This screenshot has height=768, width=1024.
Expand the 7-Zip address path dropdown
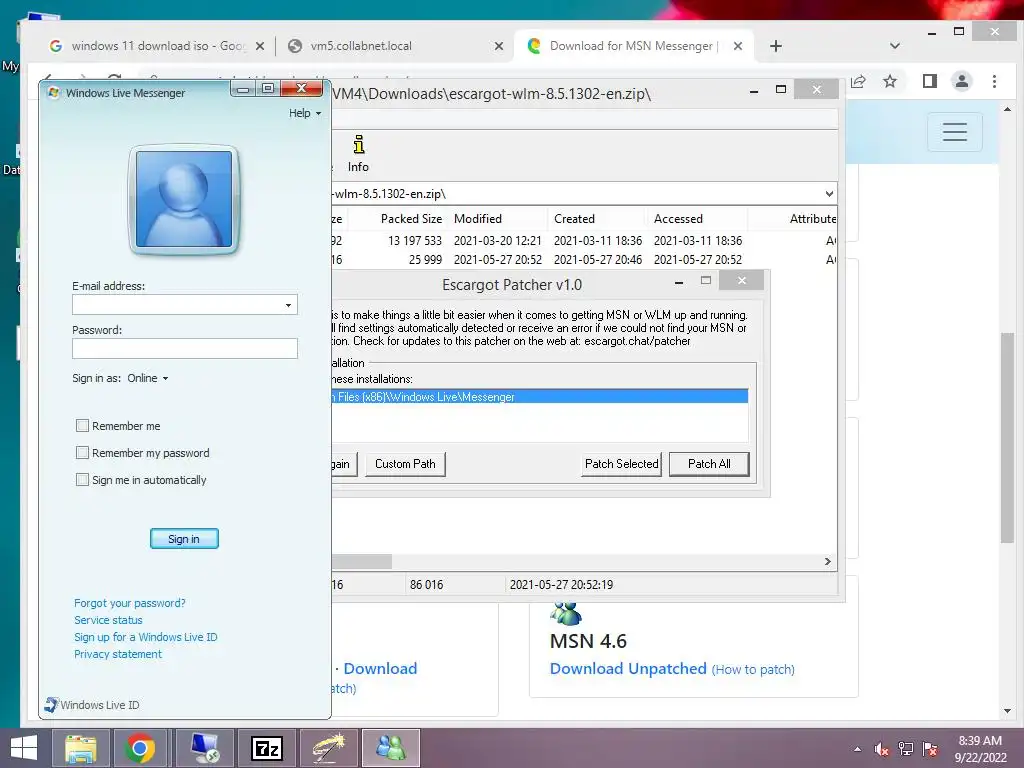click(x=829, y=194)
